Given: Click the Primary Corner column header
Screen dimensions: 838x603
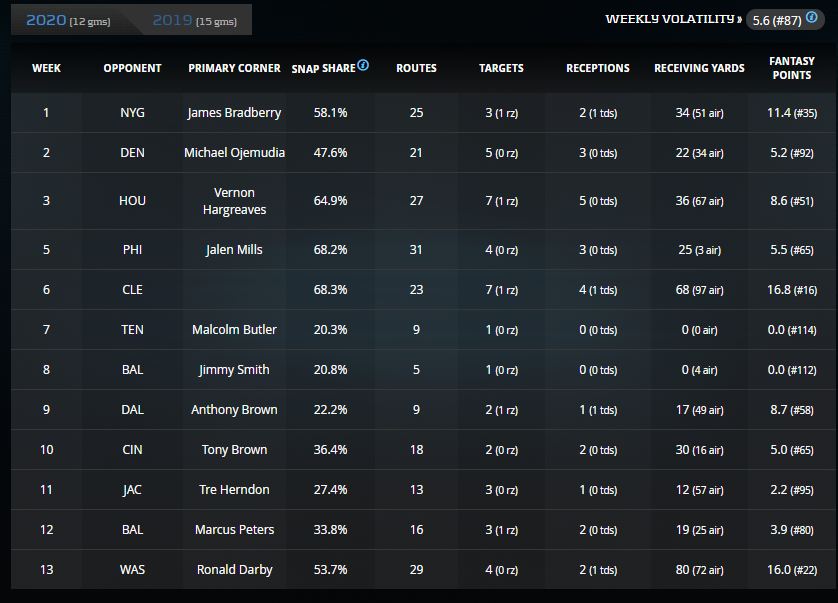Looking at the screenshot, I should [234, 68].
